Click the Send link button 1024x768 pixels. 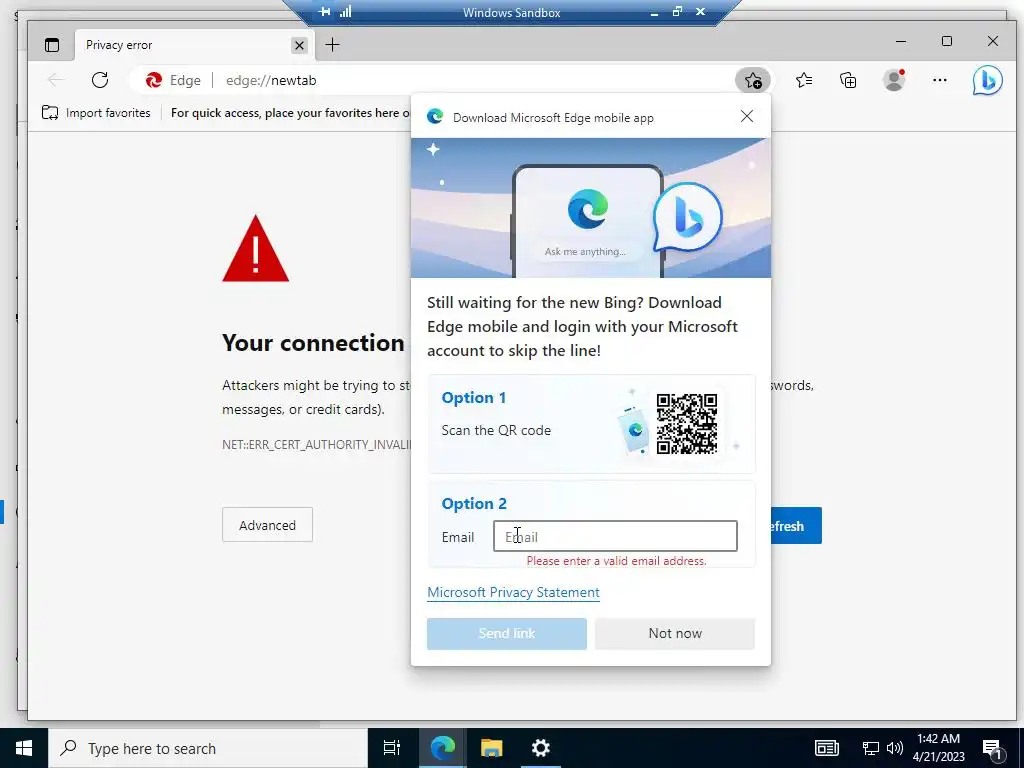pos(507,633)
